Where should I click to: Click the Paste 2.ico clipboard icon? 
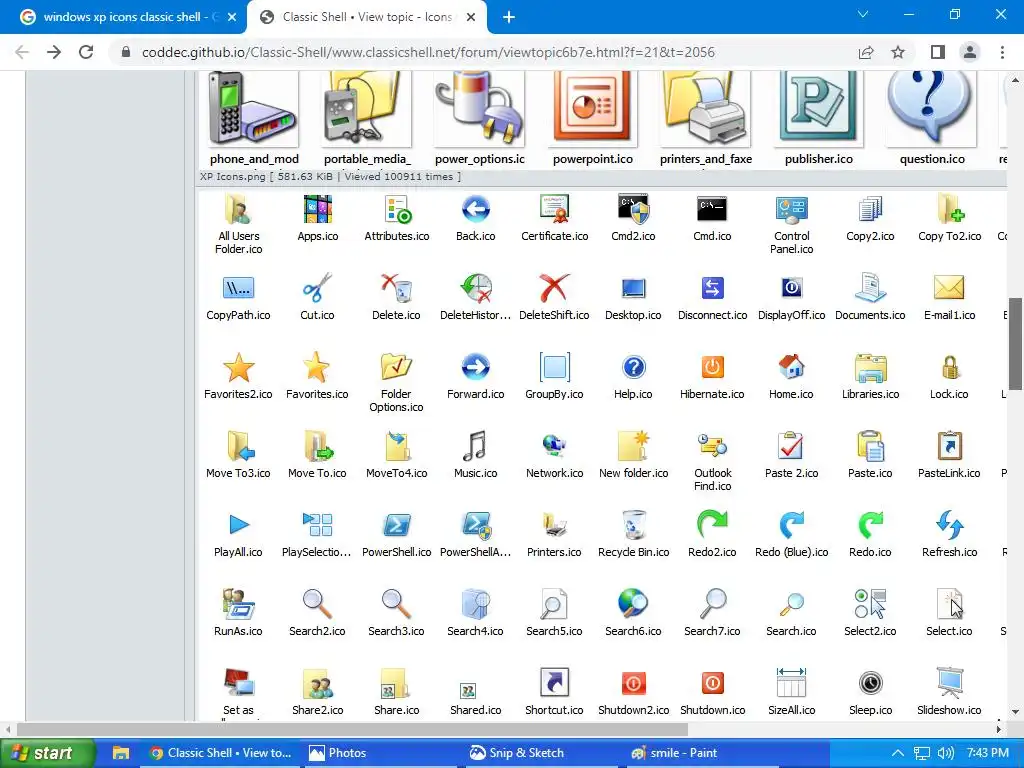[792, 446]
